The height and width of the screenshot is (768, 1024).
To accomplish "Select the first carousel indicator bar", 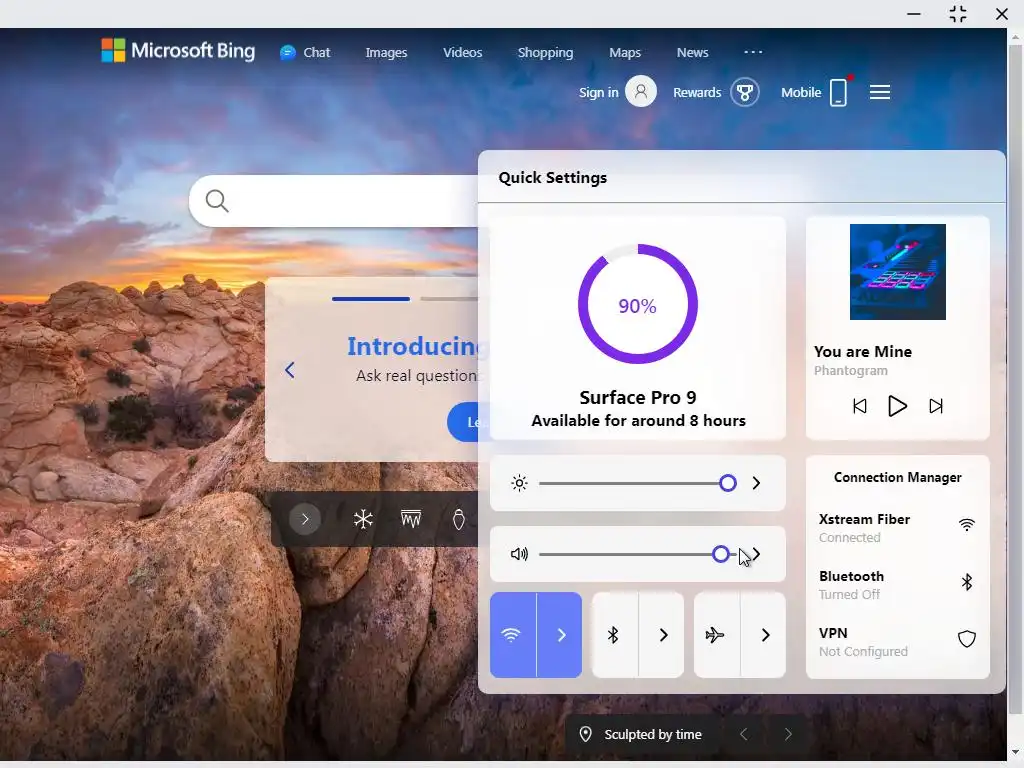I will pos(370,298).
